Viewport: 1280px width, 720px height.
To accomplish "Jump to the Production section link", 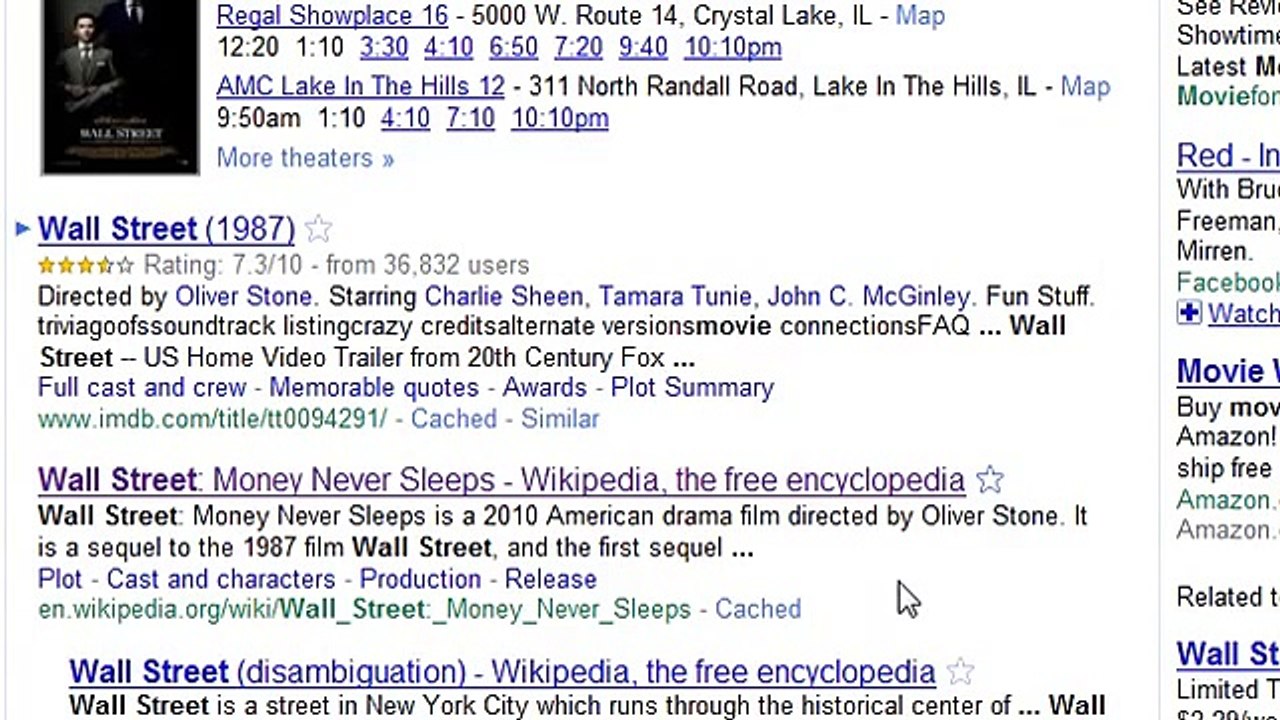I will click(x=420, y=579).
